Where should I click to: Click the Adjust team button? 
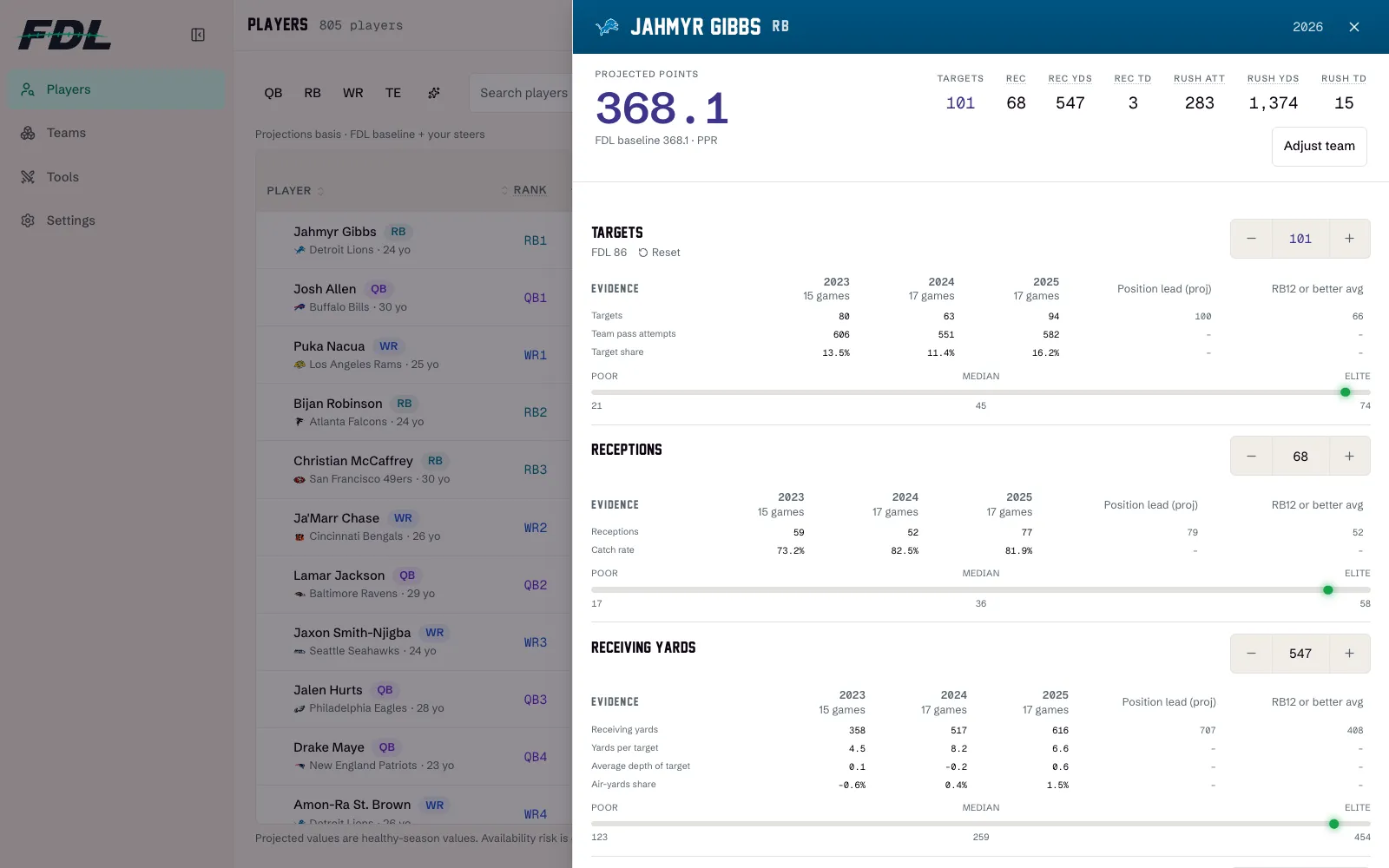pyautogui.click(x=1320, y=146)
